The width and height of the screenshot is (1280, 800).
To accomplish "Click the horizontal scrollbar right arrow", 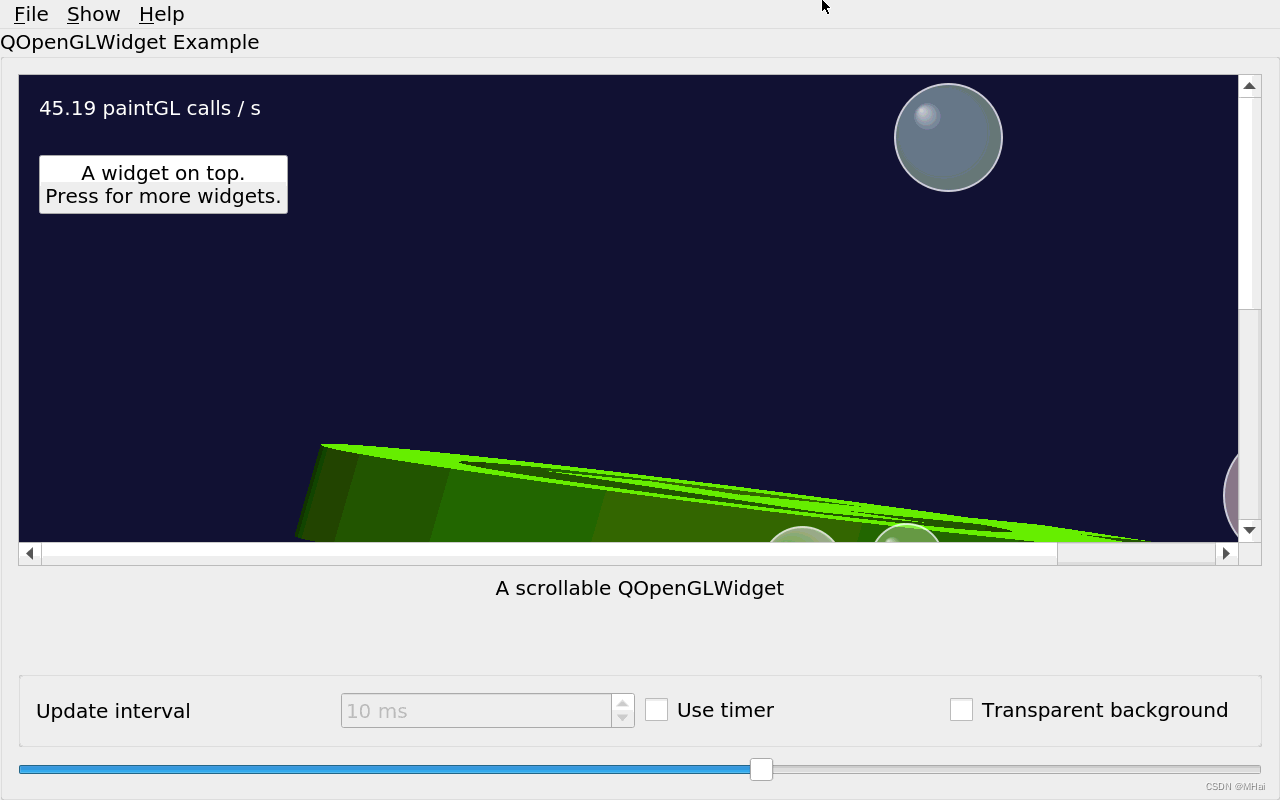I will tap(1227, 553).
